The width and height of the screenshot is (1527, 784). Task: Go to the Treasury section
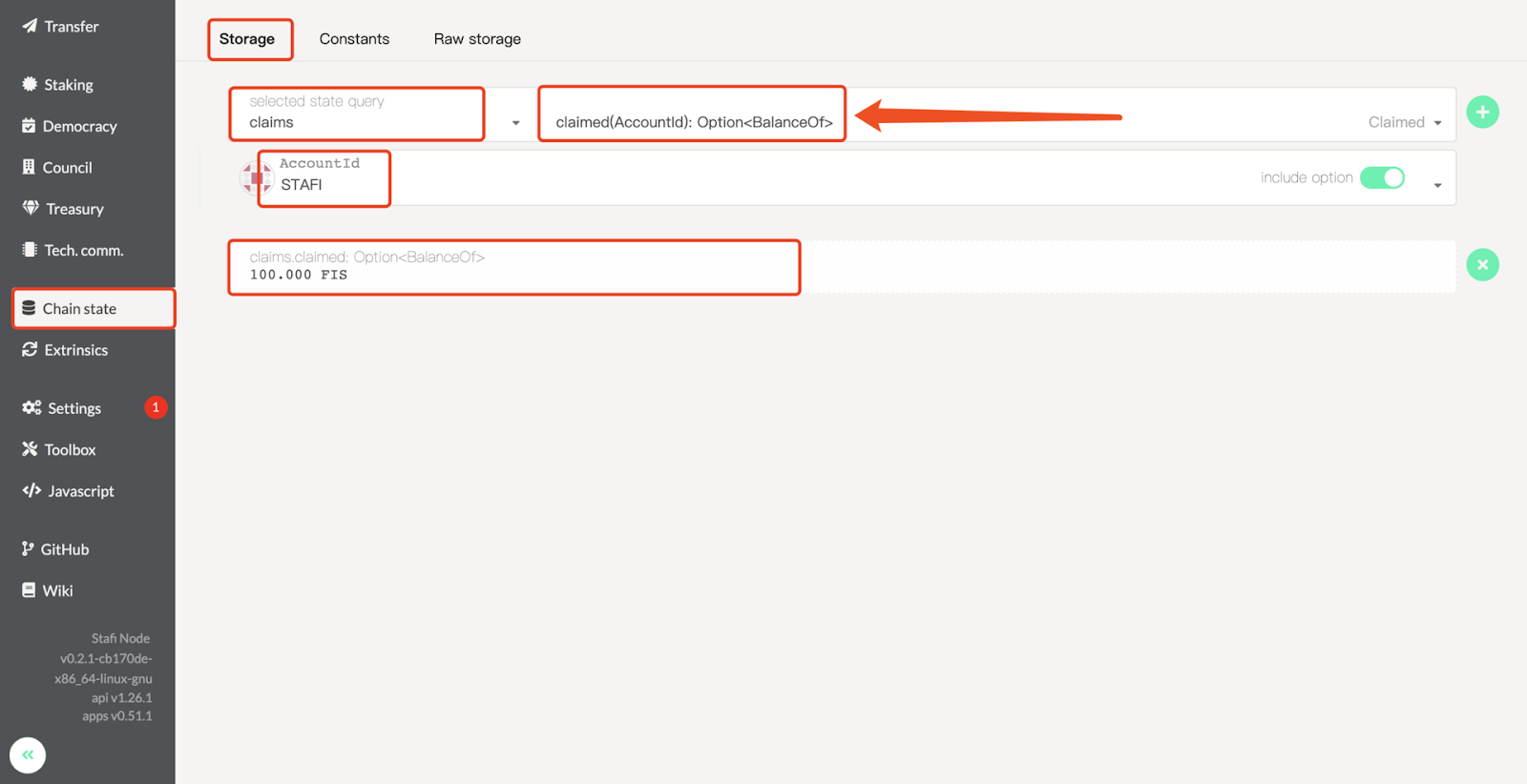pyautogui.click(x=74, y=209)
